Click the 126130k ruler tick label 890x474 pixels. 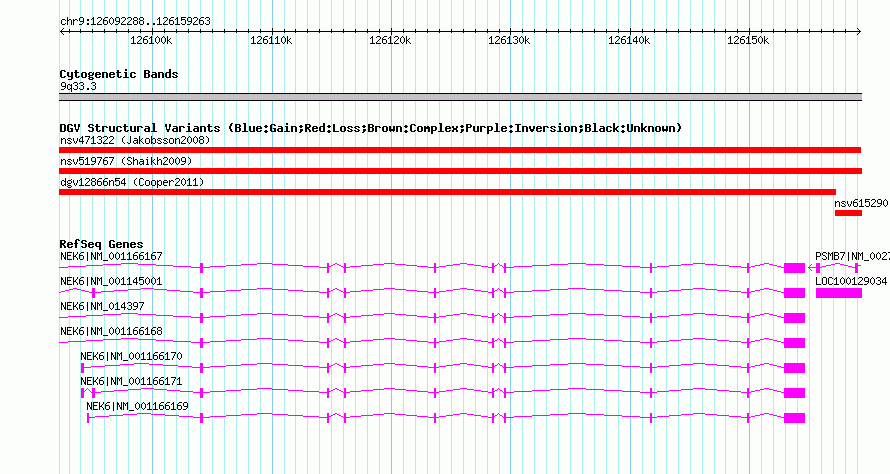click(x=510, y=41)
